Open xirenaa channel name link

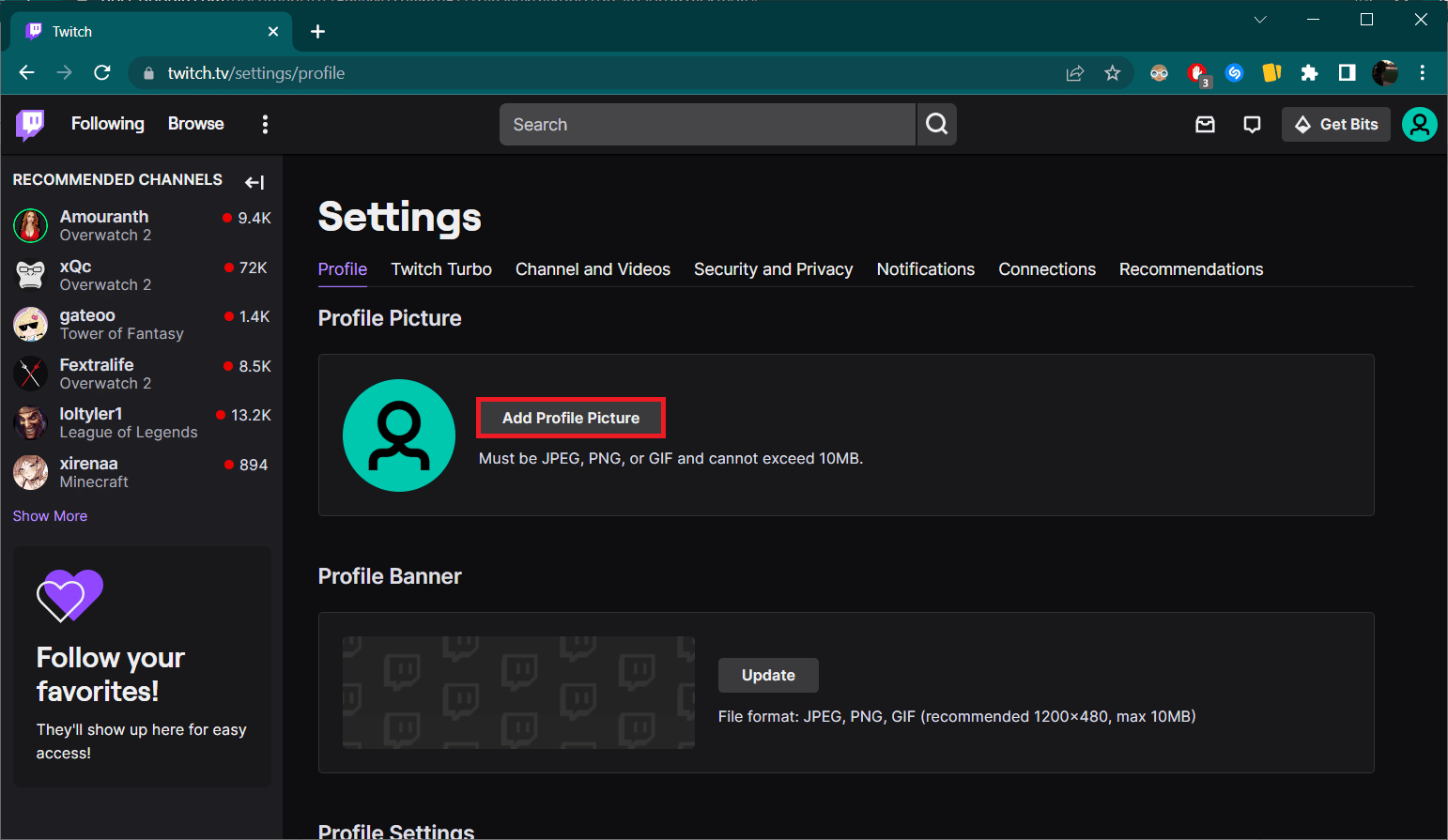click(x=89, y=464)
